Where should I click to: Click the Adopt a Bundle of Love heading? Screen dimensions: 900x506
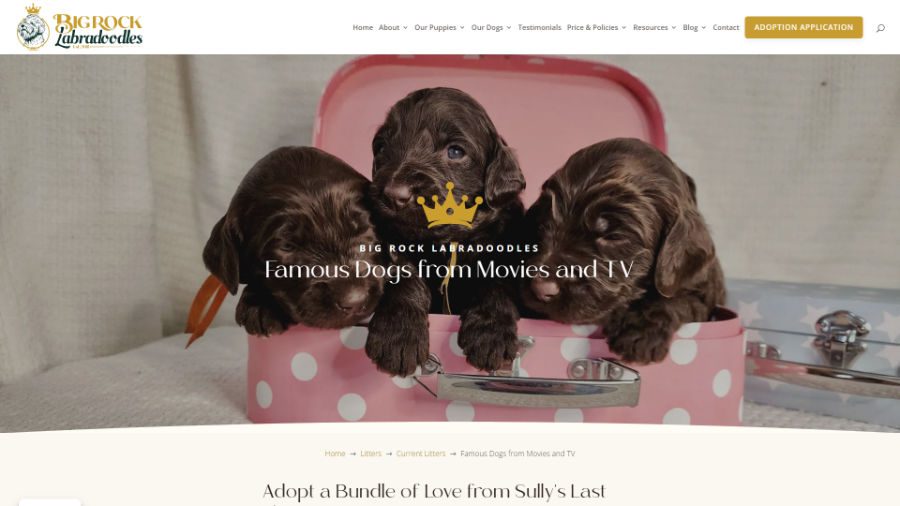point(434,492)
